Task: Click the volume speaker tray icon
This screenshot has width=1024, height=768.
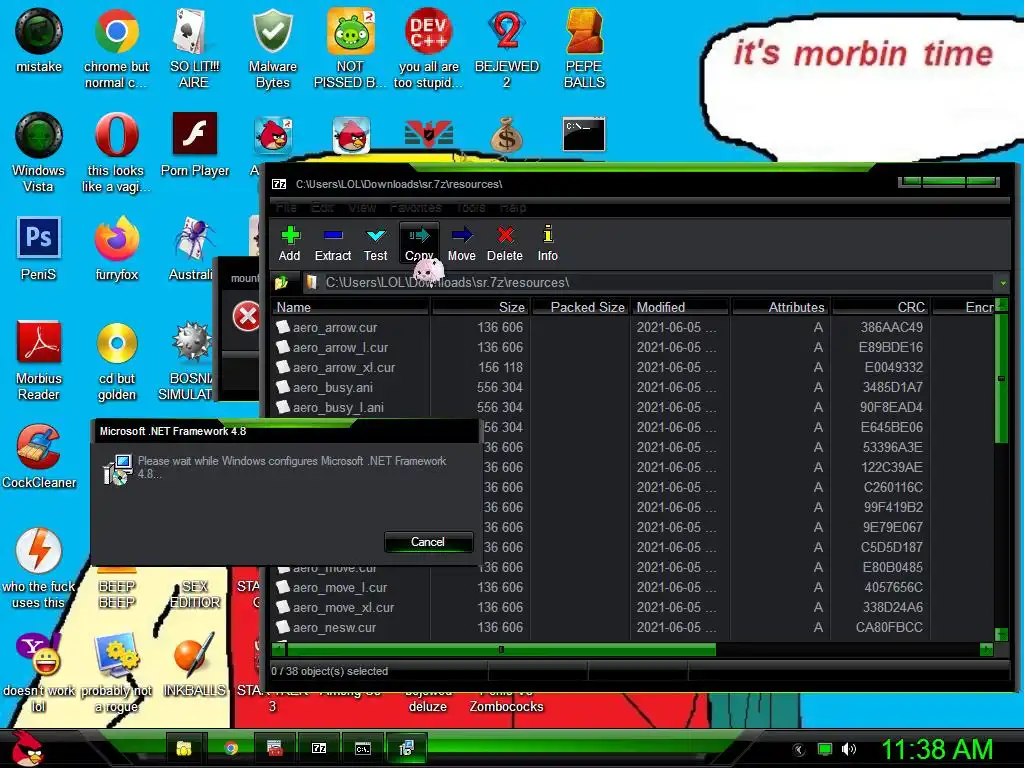Action: point(849,749)
